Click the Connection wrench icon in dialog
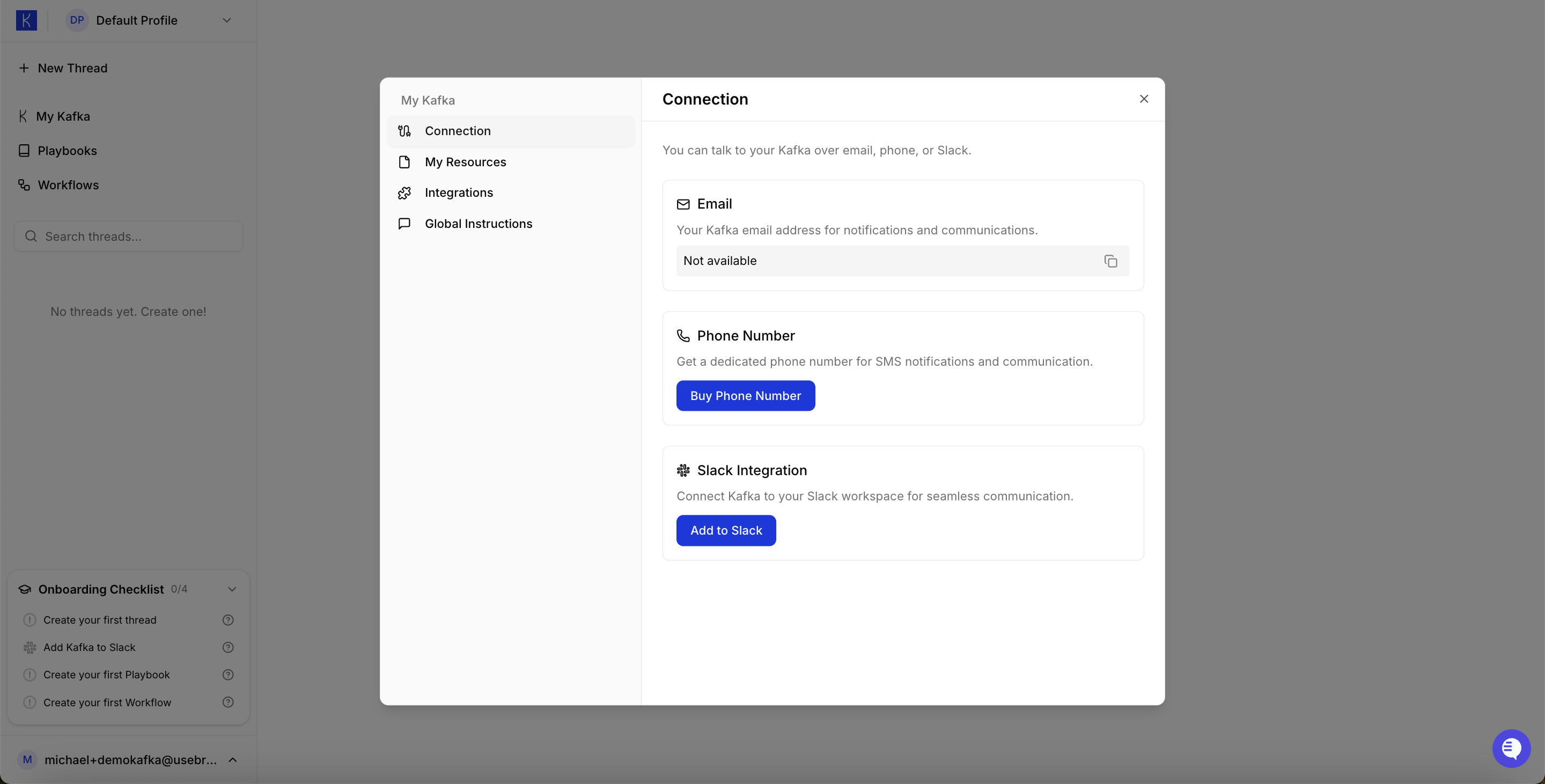The width and height of the screenshot is (1545, 784). coord(404,131)
